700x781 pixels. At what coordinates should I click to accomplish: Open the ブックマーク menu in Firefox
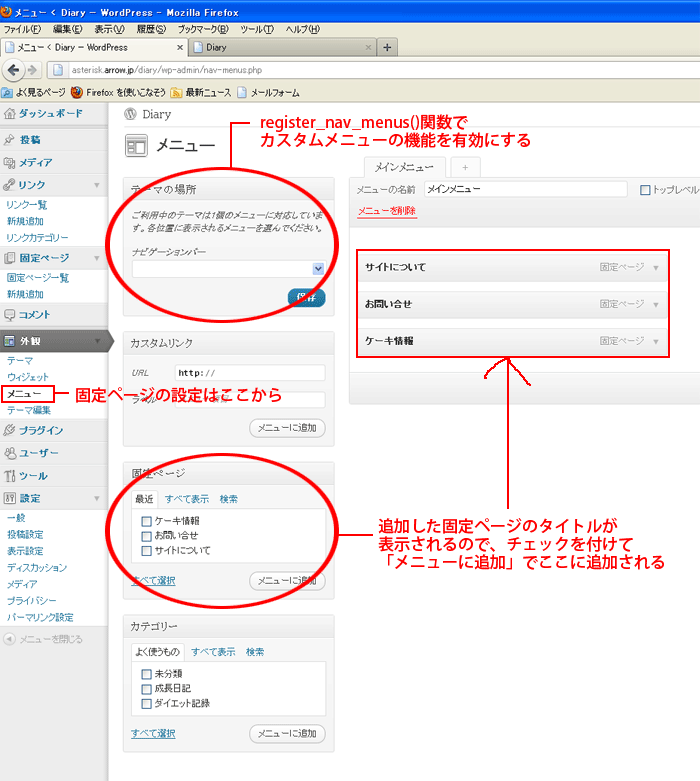pos(198,29)
